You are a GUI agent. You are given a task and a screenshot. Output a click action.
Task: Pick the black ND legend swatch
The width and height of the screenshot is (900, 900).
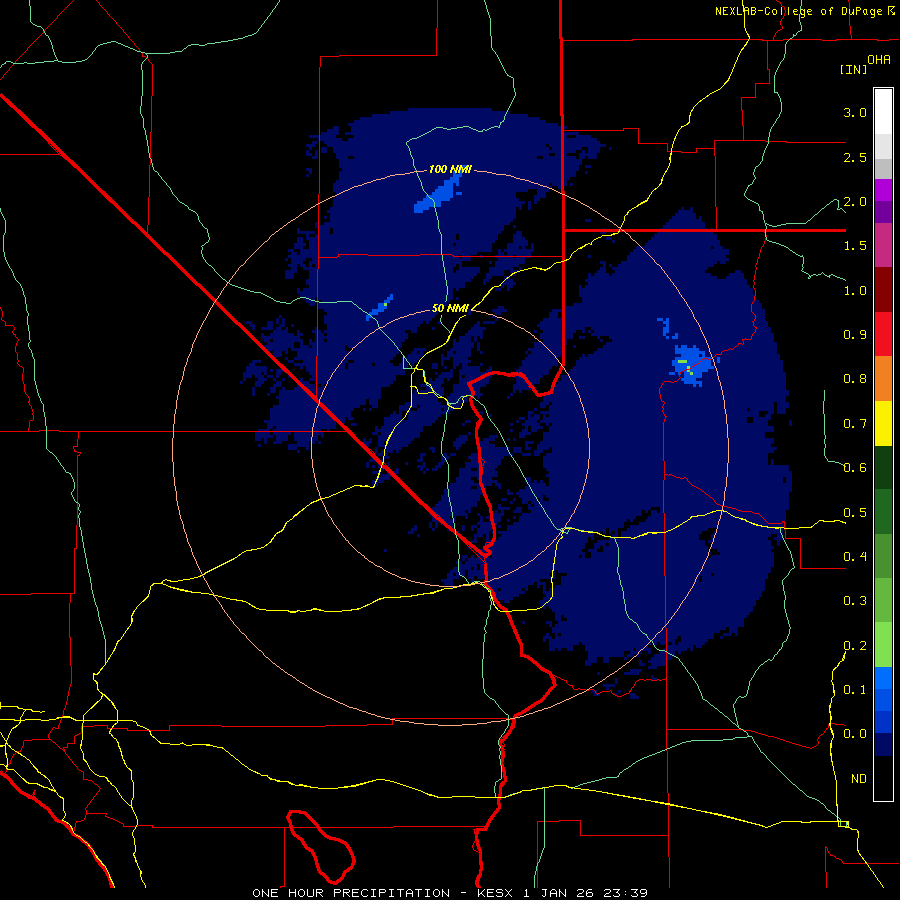(x=883, y=778)
